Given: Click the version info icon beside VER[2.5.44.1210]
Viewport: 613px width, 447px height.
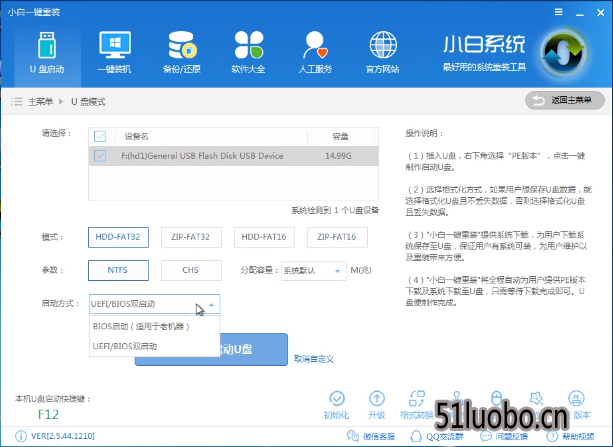Looking at the screenshot, I should 21,436.
